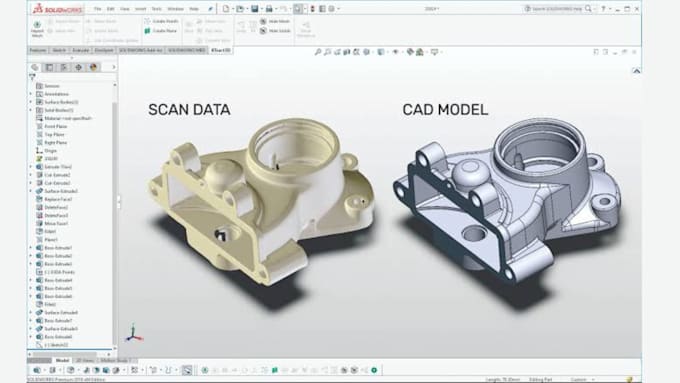Click the Create Points tool
The image size is (680, 383).
click(161, 21)
